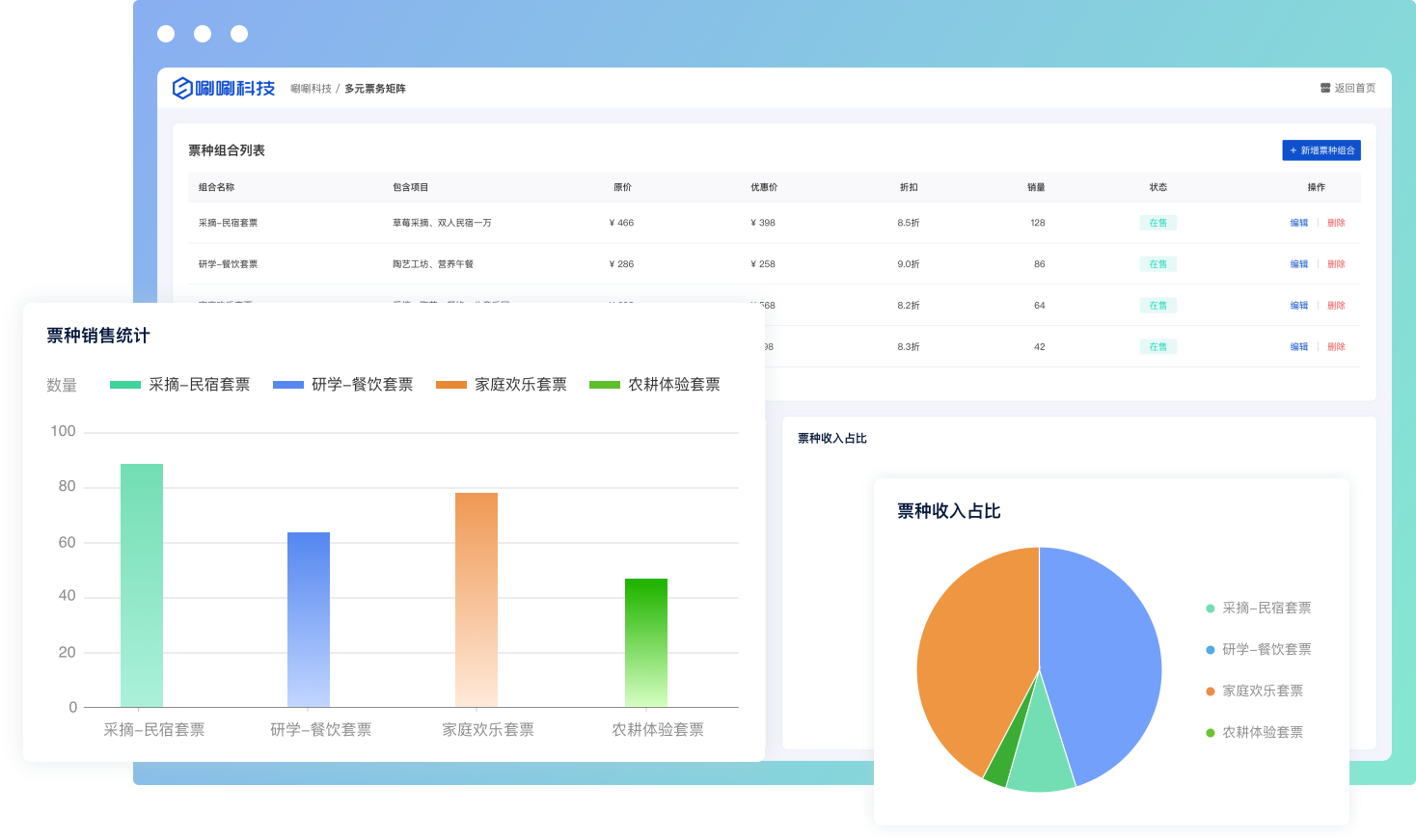This screenshot has width=1416, height=840.
Task: Click blue dot beside 研学-餐饮套票 in pie legend
Action: [1210, 650]
